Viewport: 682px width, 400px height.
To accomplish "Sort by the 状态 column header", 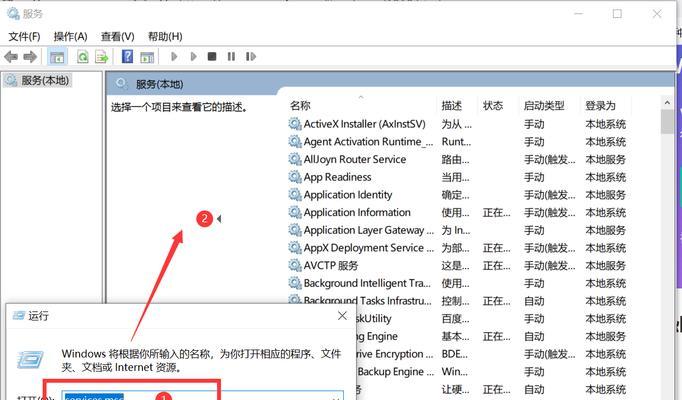I will tap(492, 106).
